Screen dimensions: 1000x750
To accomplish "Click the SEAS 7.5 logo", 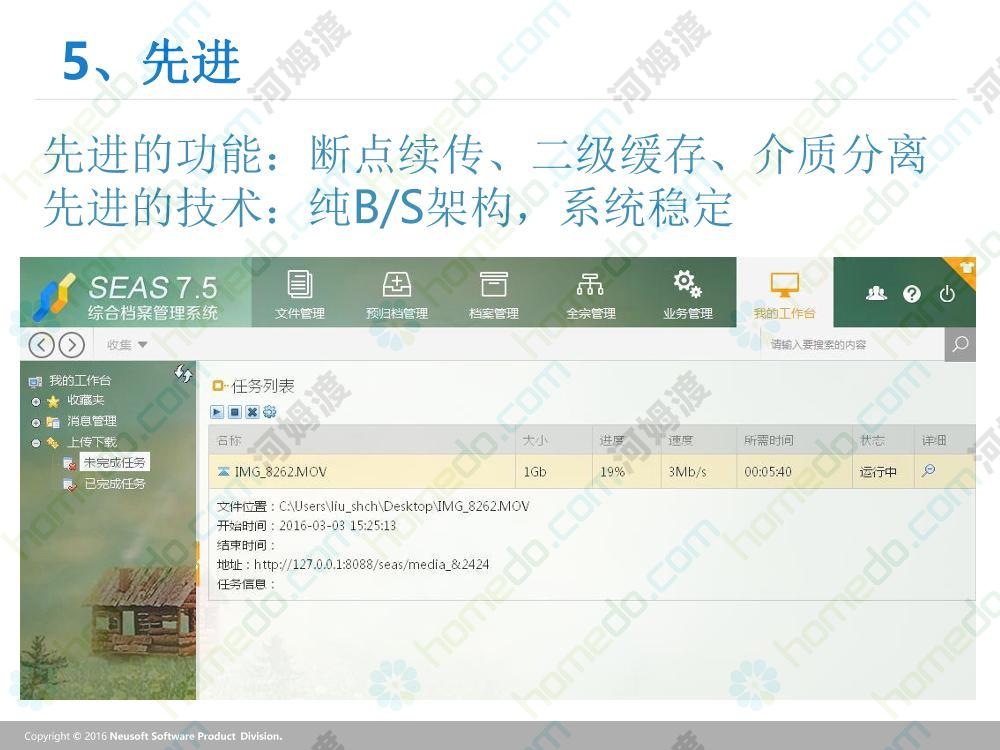I will pos(126,296).
